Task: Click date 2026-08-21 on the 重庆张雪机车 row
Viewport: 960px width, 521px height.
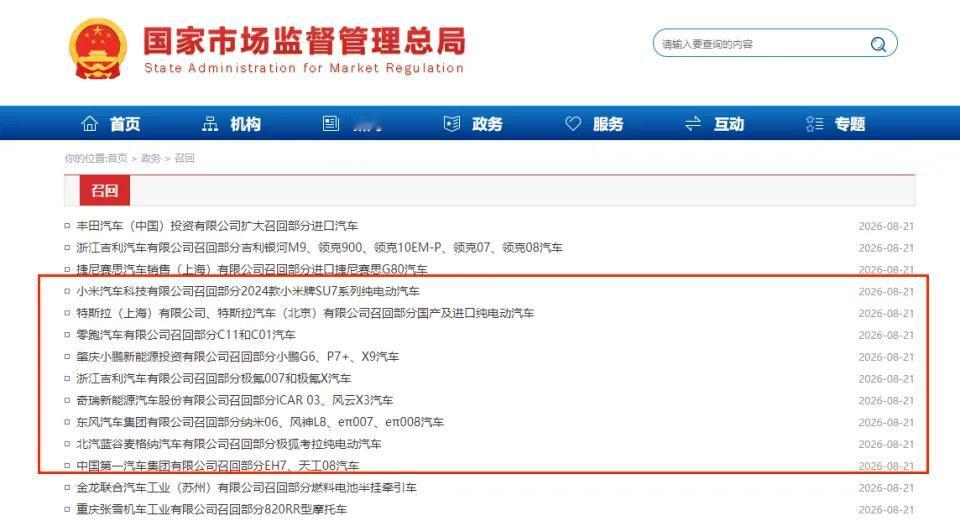Action: point(886,510)
